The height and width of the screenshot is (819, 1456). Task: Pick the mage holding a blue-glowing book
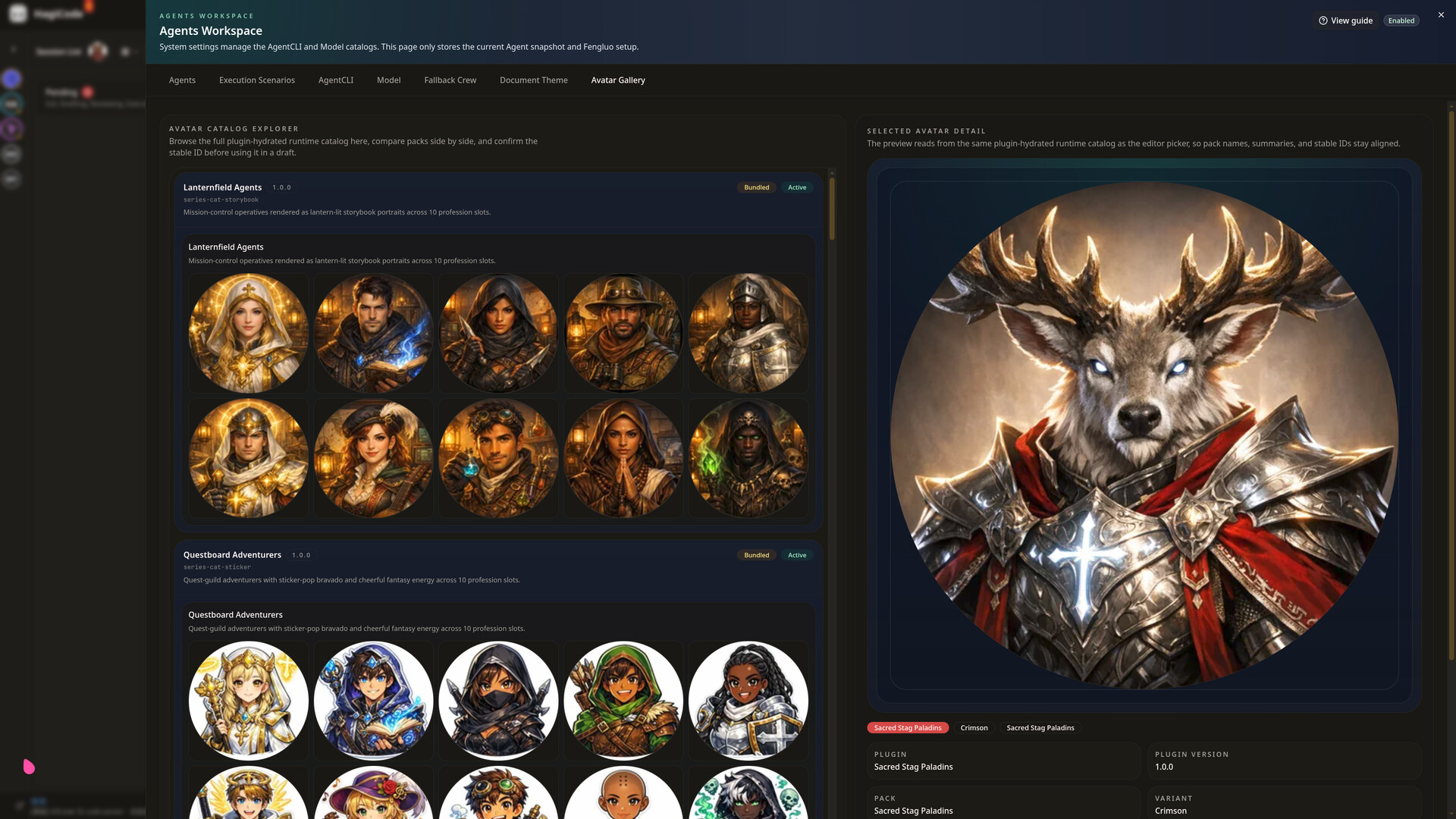tap(373, 333)
